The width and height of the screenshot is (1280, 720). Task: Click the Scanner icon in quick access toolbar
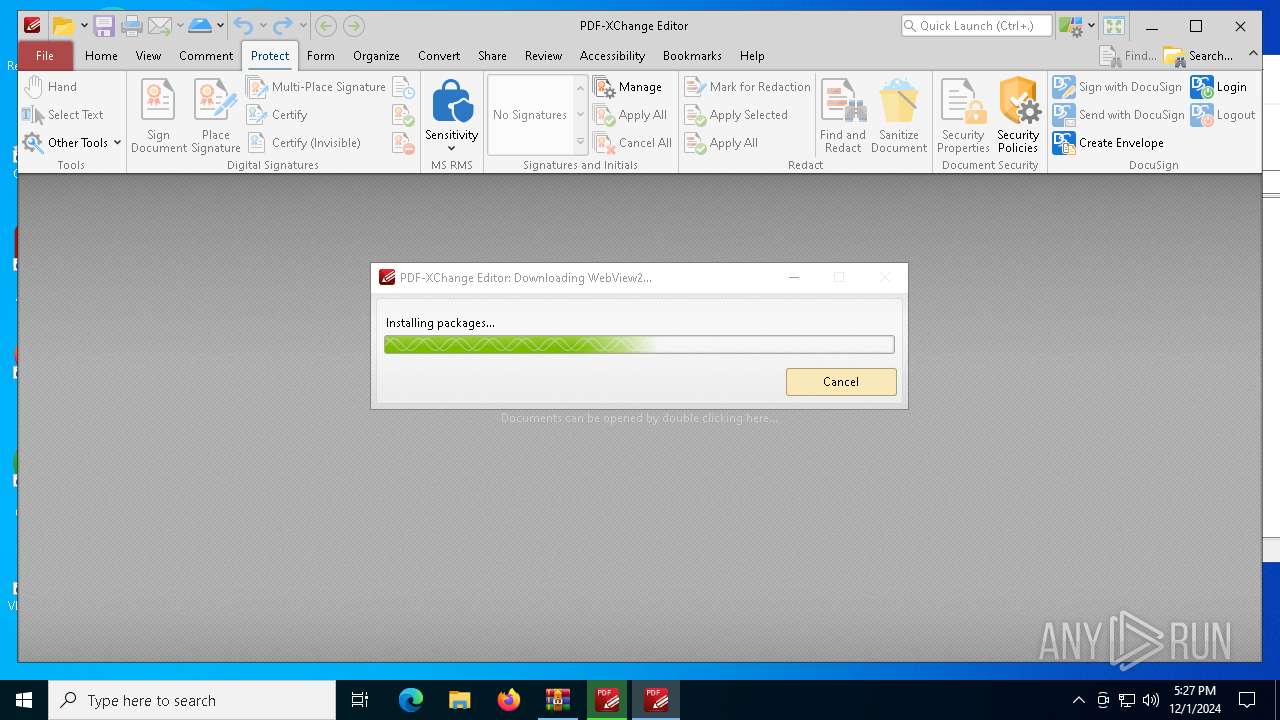(x=200, y=26)
